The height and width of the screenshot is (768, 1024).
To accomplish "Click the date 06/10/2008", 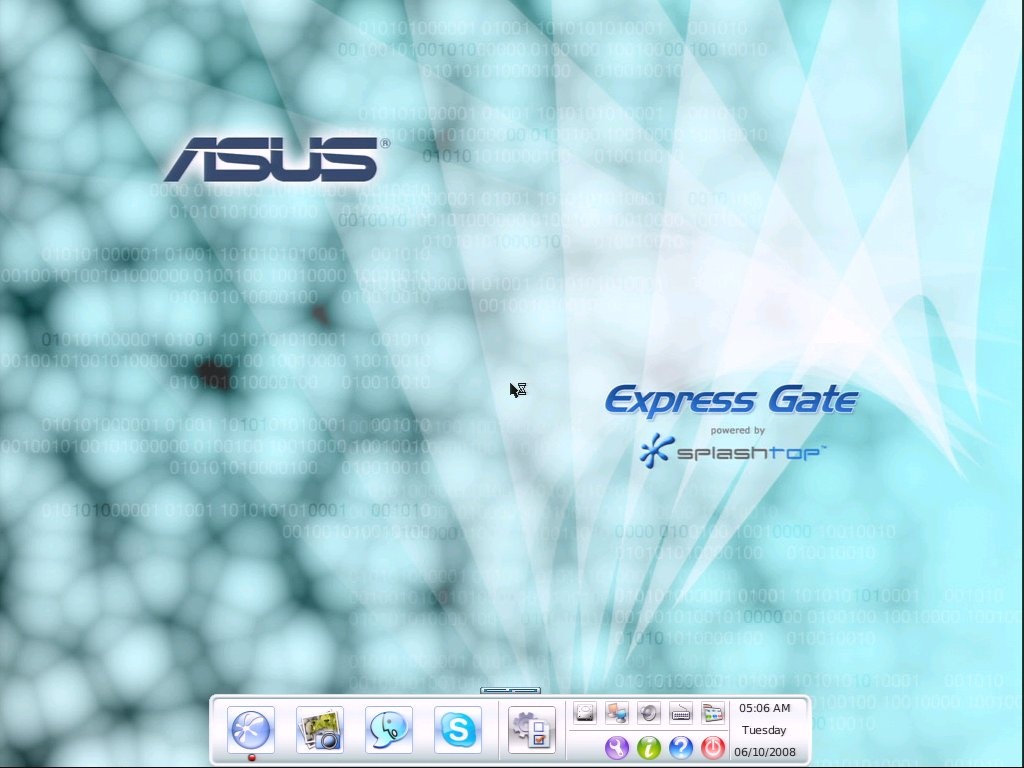I will 764,750.
